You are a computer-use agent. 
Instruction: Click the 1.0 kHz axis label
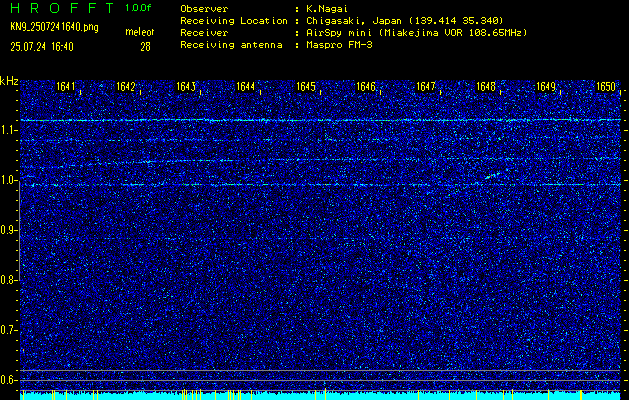pos(8,180)
